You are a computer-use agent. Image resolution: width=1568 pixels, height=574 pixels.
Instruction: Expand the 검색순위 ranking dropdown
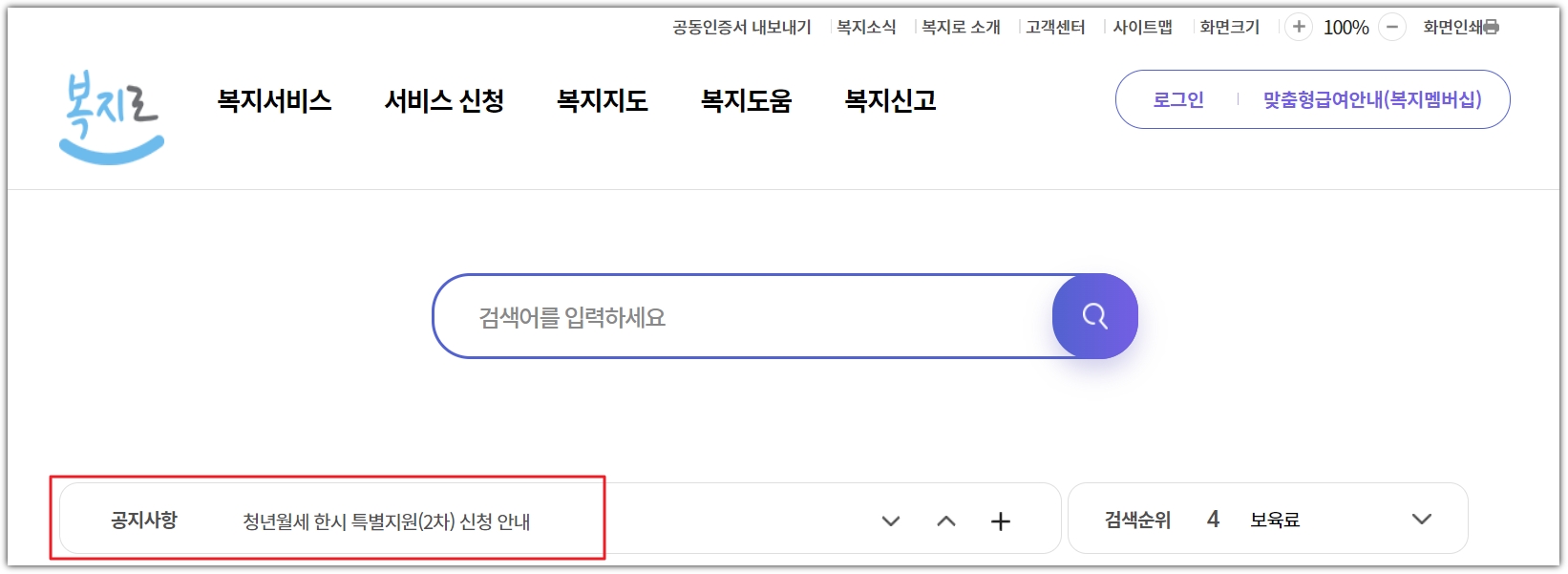(x=1422, y=519)
